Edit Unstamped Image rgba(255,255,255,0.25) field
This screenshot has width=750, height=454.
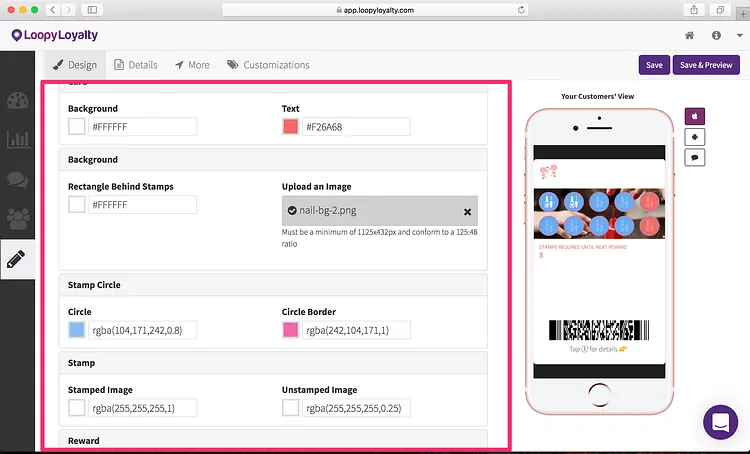[x=356, y=408]
